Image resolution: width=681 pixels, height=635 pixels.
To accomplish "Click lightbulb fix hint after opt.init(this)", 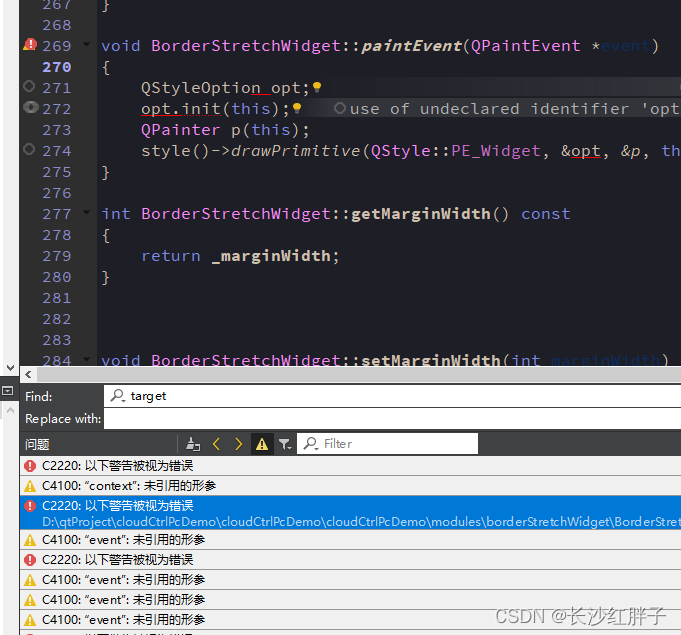I will coord(297,108).
